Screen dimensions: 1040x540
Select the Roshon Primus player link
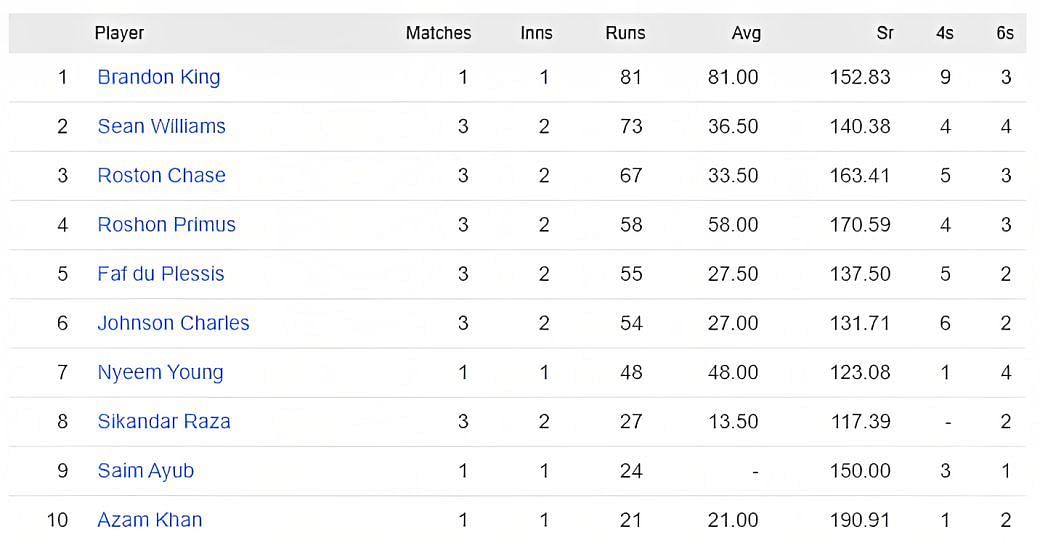(x=166, y=224)
